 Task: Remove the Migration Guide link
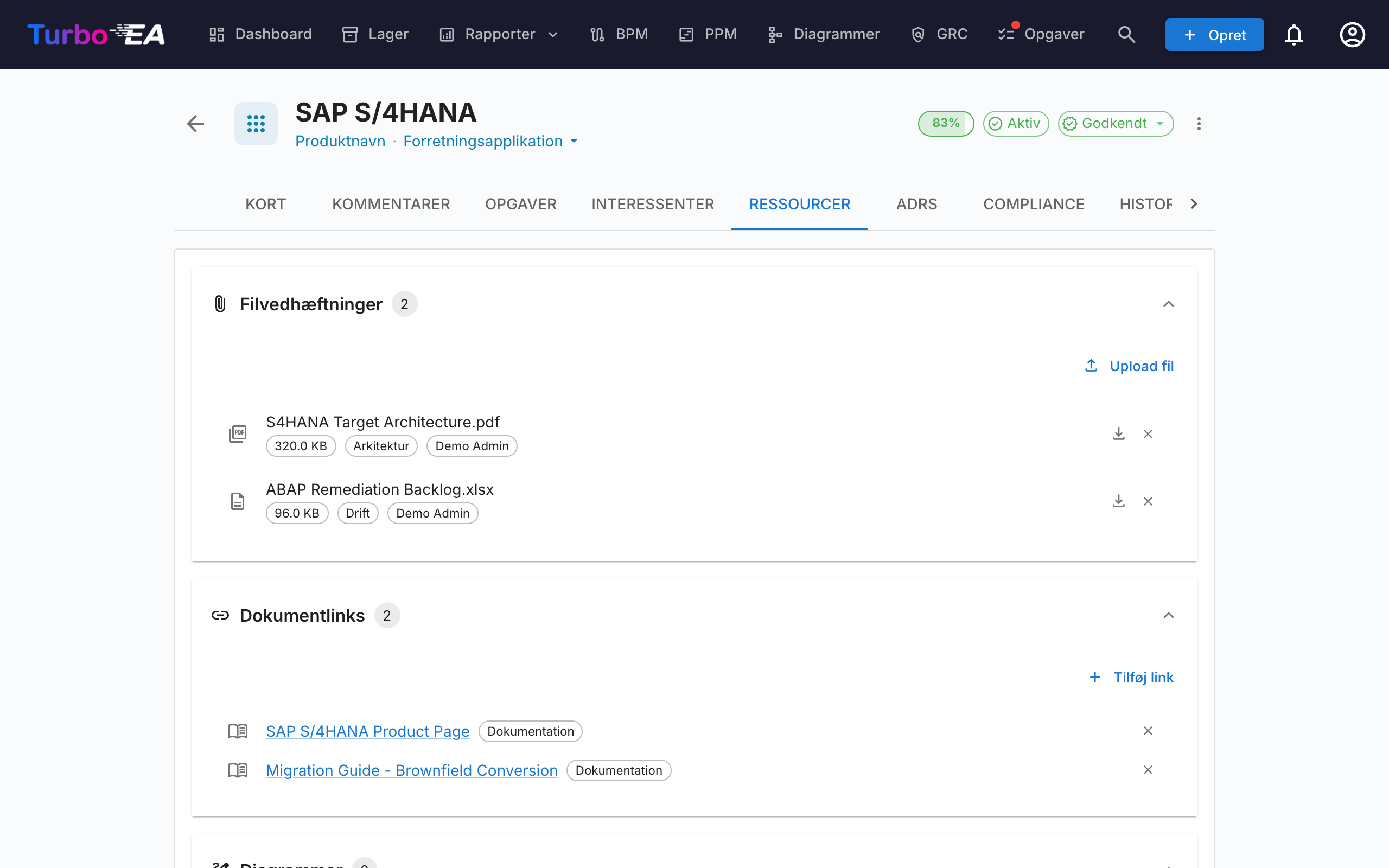tap(1148, 770)
